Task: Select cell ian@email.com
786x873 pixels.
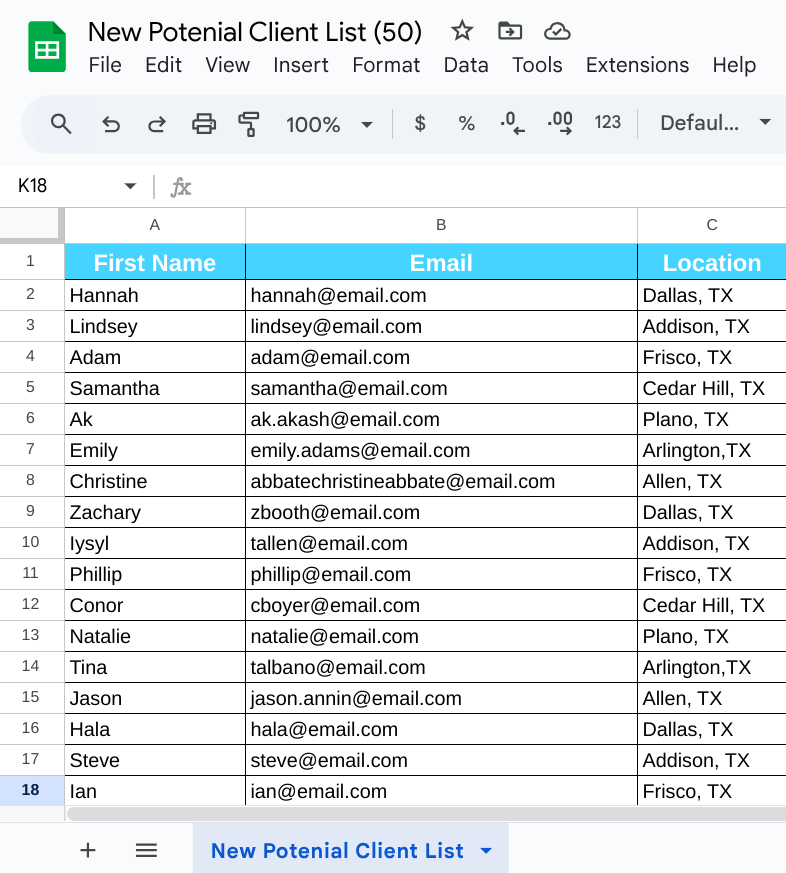Action: tap(441, 791)
